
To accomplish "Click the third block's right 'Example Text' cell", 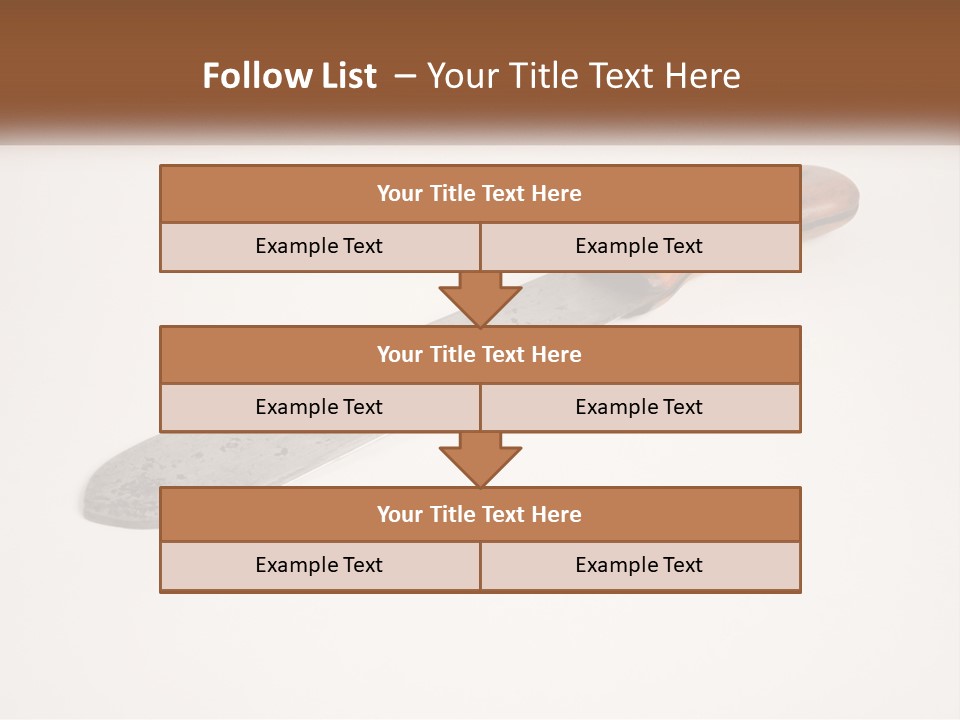I will [640, 566].
